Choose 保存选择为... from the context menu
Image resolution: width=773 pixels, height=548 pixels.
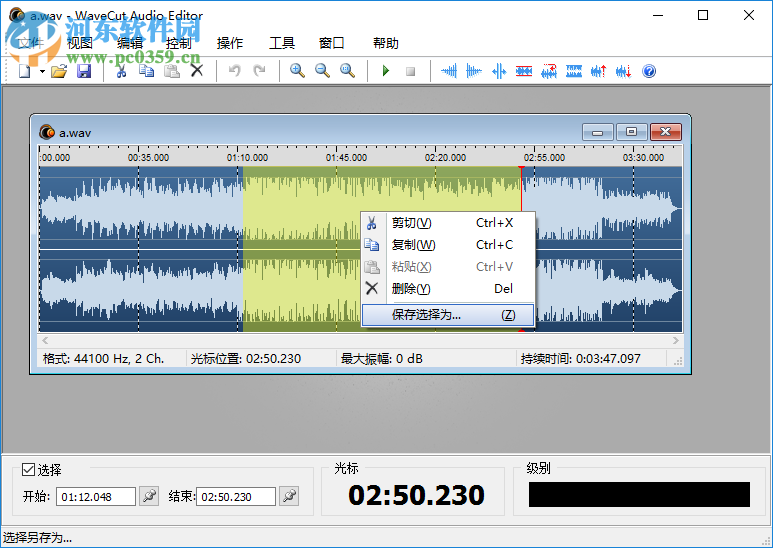[x=448, y=315]
